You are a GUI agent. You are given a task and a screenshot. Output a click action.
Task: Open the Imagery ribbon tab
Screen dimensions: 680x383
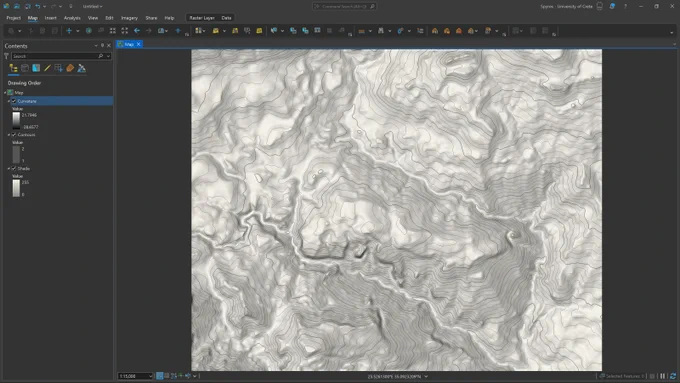point(129,18)
